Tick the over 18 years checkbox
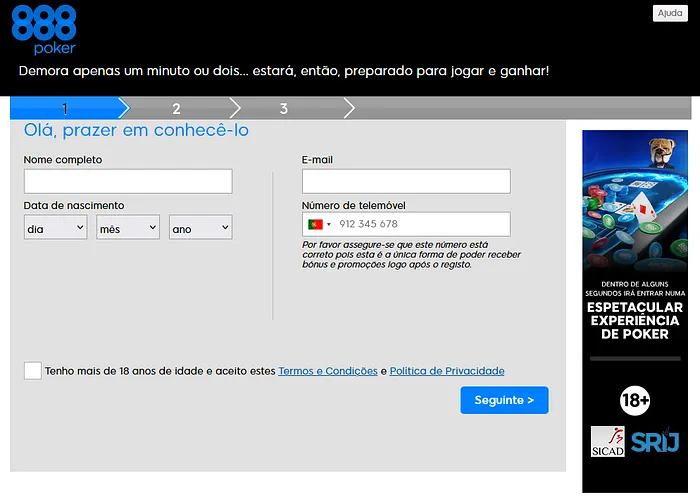The image size is (700, 499). coord(33,370)
